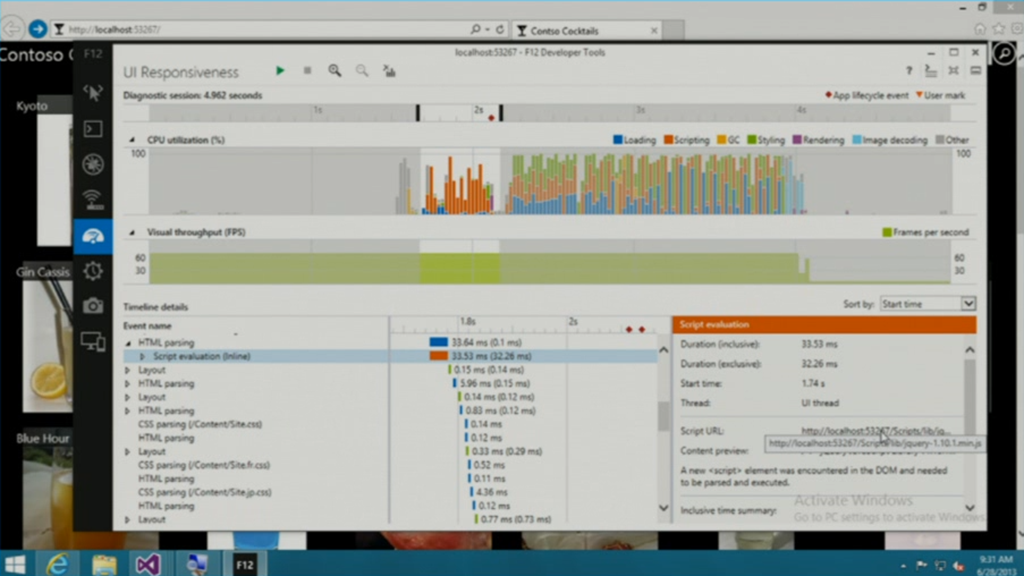
Task: Click the 33.53 ms Duration (inclusive) value
Action: click(819, 344)
